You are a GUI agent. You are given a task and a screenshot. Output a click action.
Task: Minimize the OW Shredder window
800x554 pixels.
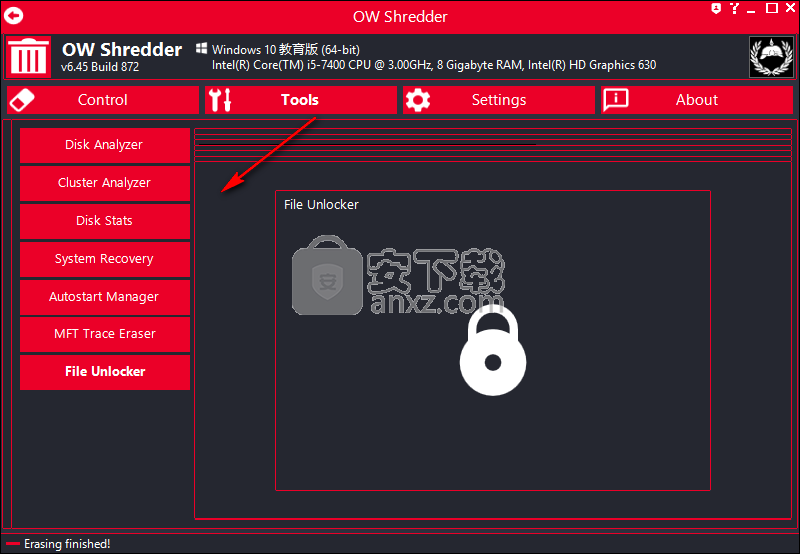pos(752,9)
